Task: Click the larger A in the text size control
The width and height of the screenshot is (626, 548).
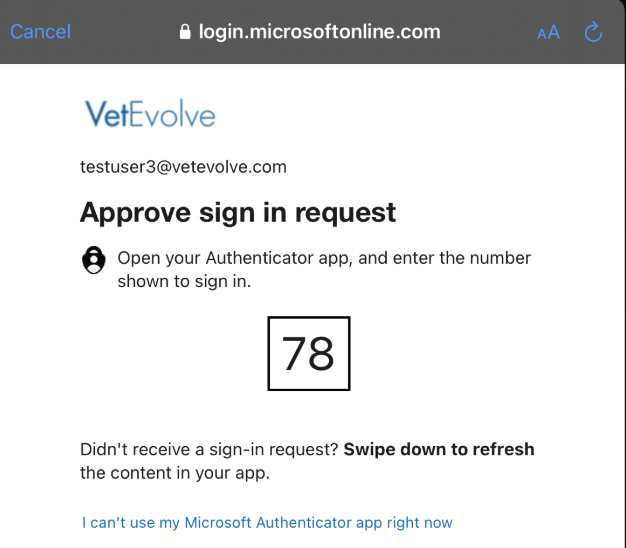Action: (554, 32)
